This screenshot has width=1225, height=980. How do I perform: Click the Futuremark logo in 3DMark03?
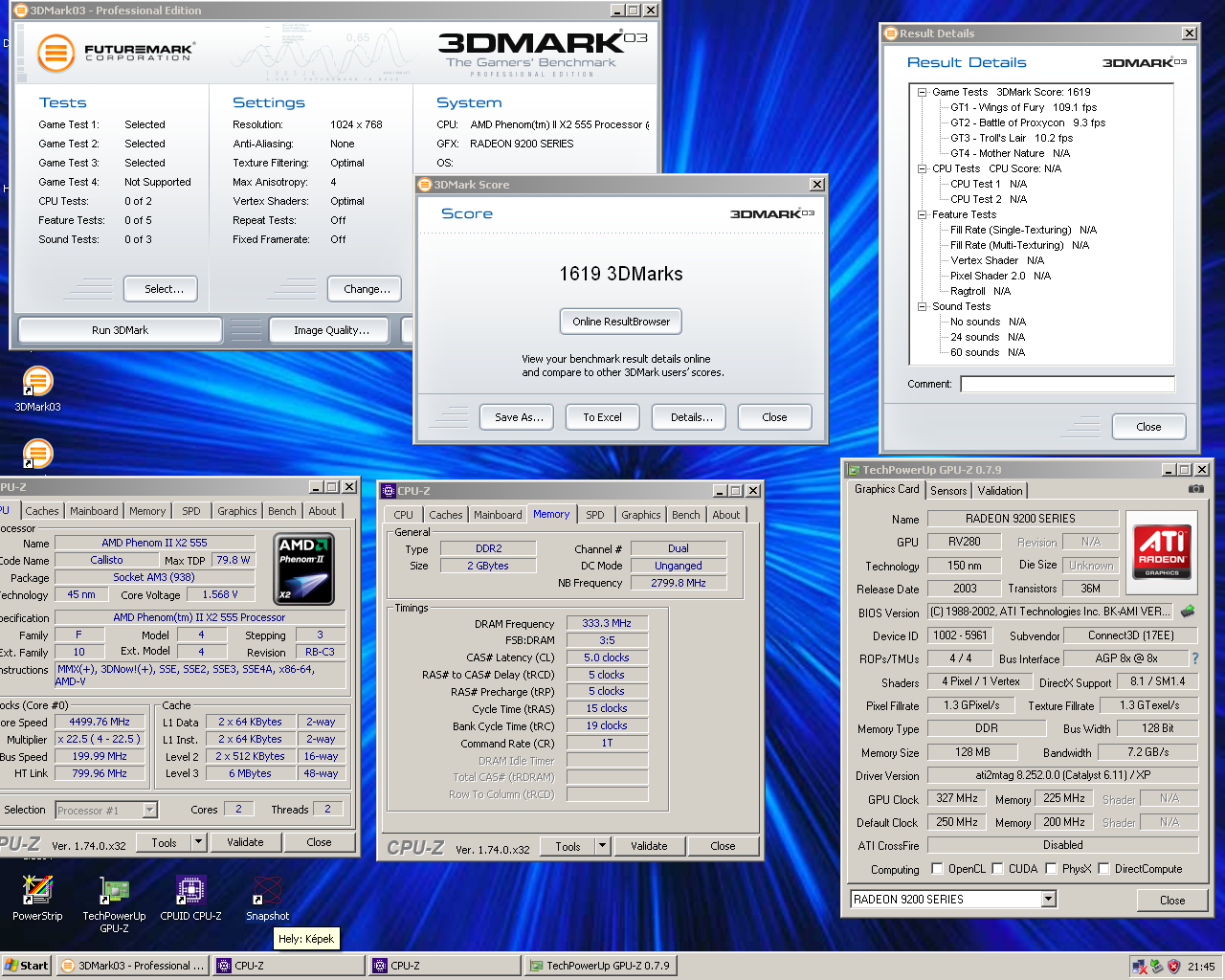(115, 52)
